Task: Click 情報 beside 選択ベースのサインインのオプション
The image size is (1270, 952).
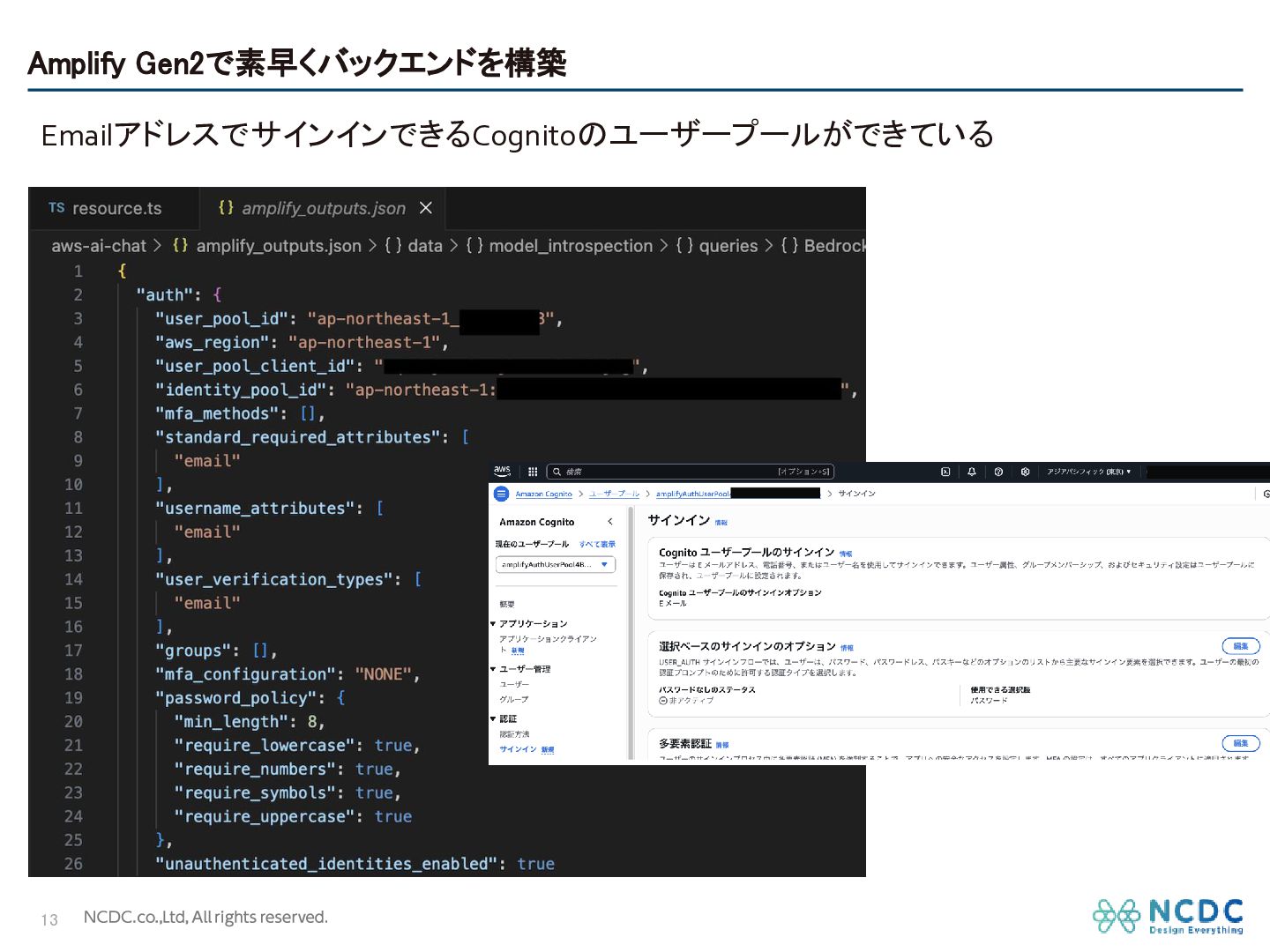Action: (x=848, y=647)
